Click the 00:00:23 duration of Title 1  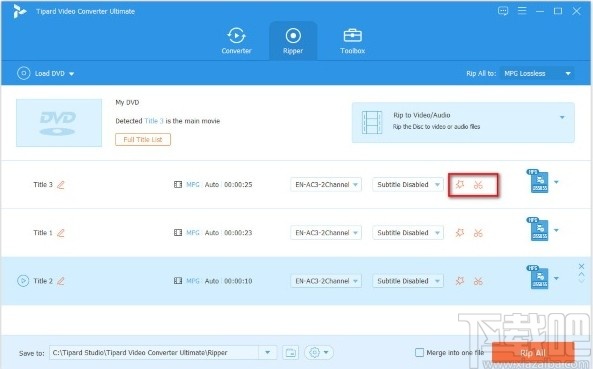(x=238, y=233)
